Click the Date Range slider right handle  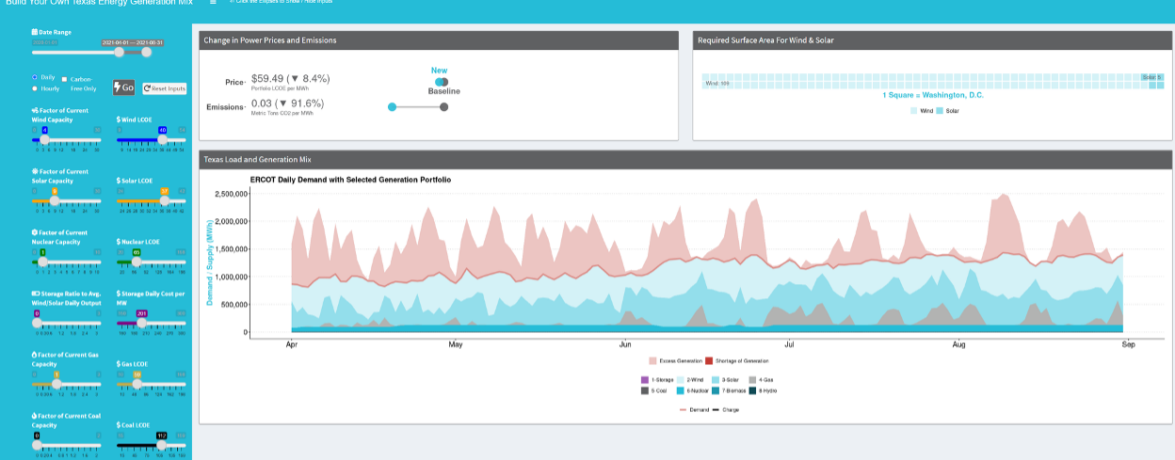click(x=146, y=53)
